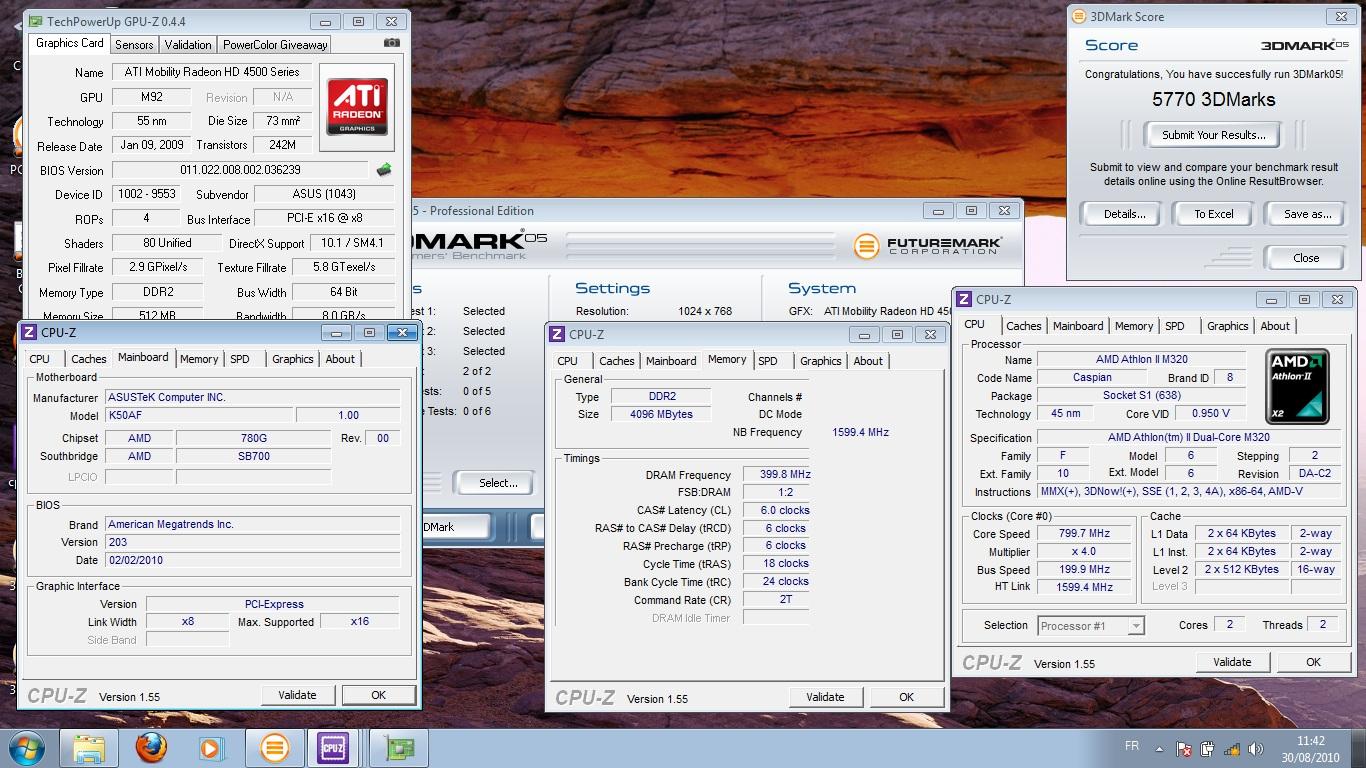Select Memory tab in Mainboard CPU-Z window
Image resolution: width=1366 pixels, height=768 pixels.
199,359
